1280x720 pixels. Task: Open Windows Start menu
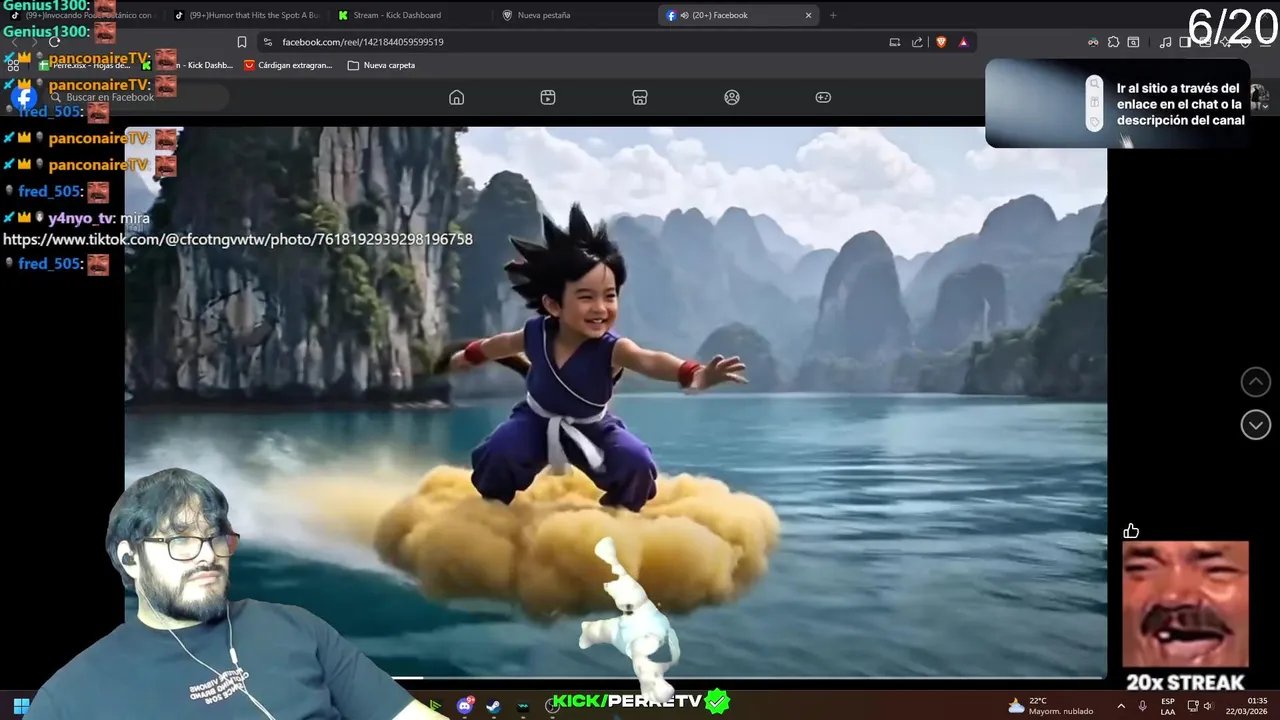click(20, 705)
